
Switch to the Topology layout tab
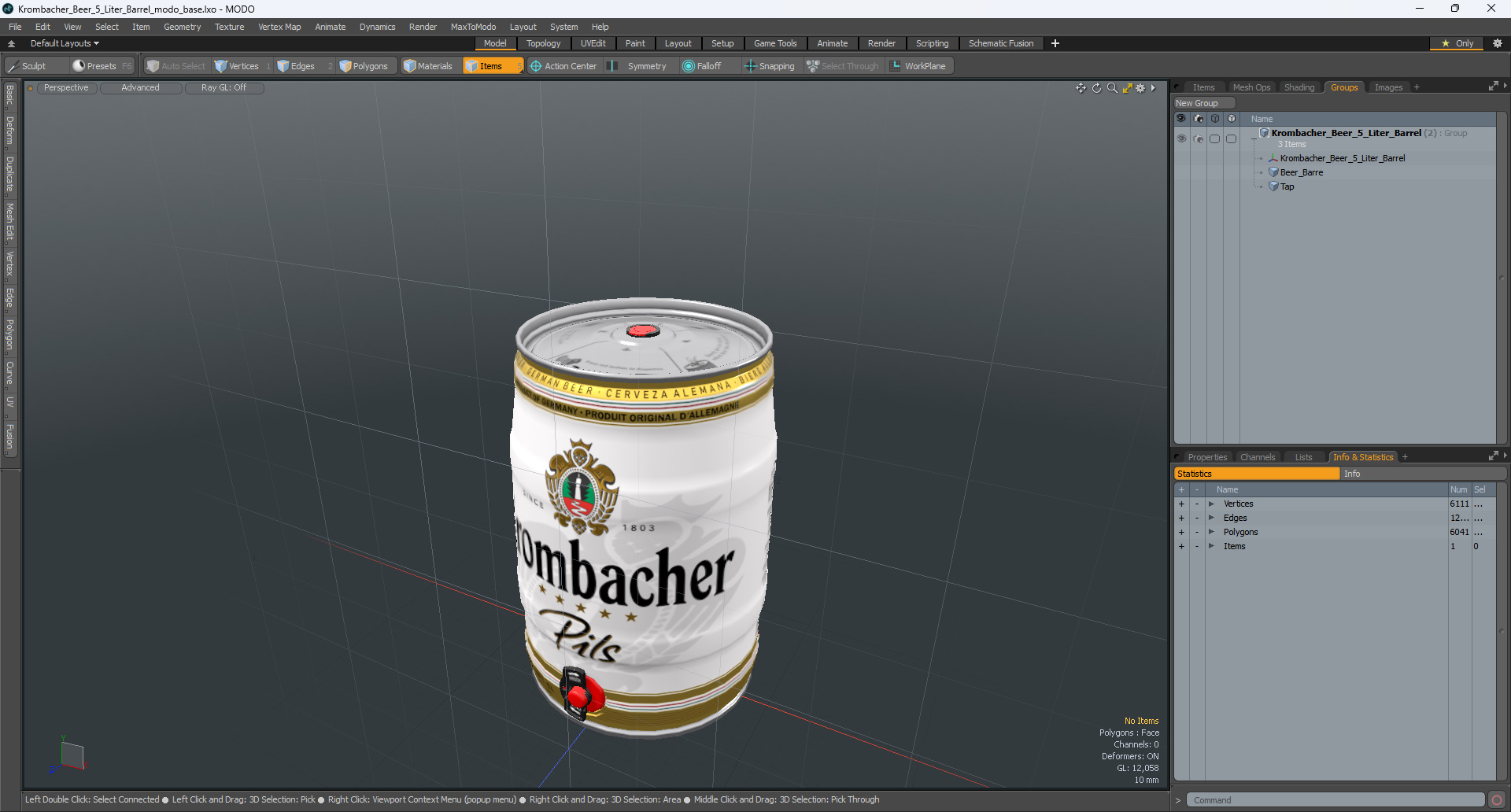pyautogui.click(x=543, y=43)
